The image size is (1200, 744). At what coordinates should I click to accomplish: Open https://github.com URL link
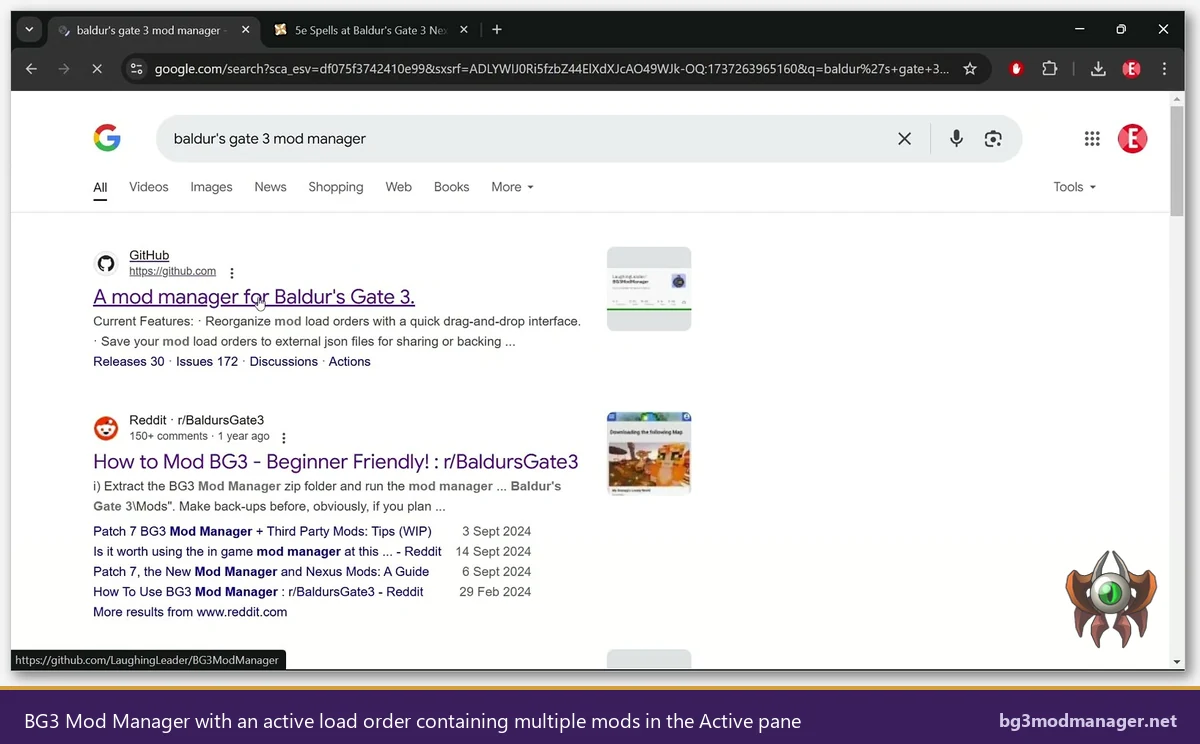point(172,271)
